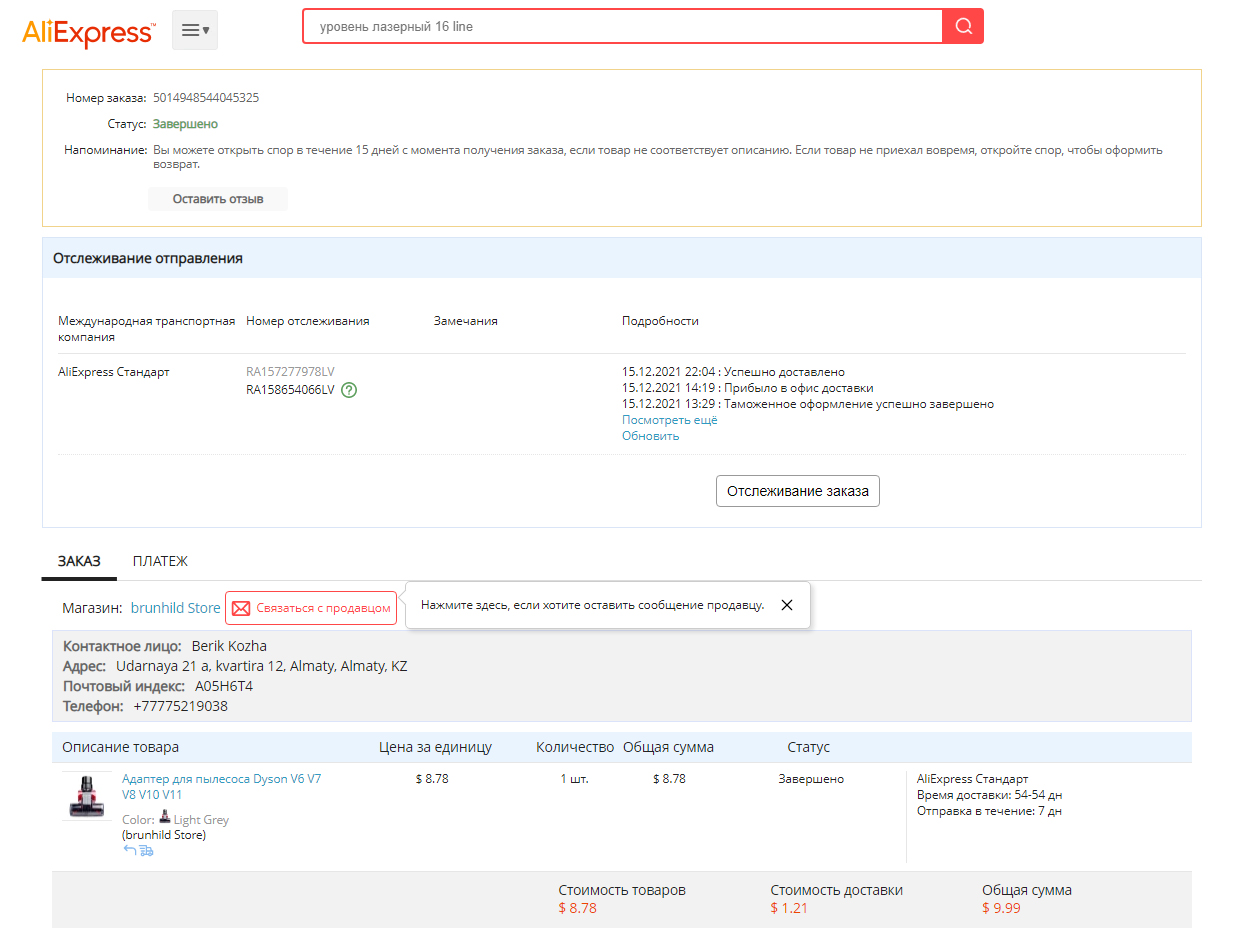
Task: Open the brunhild Store link
Action: (x=175, y=608)
